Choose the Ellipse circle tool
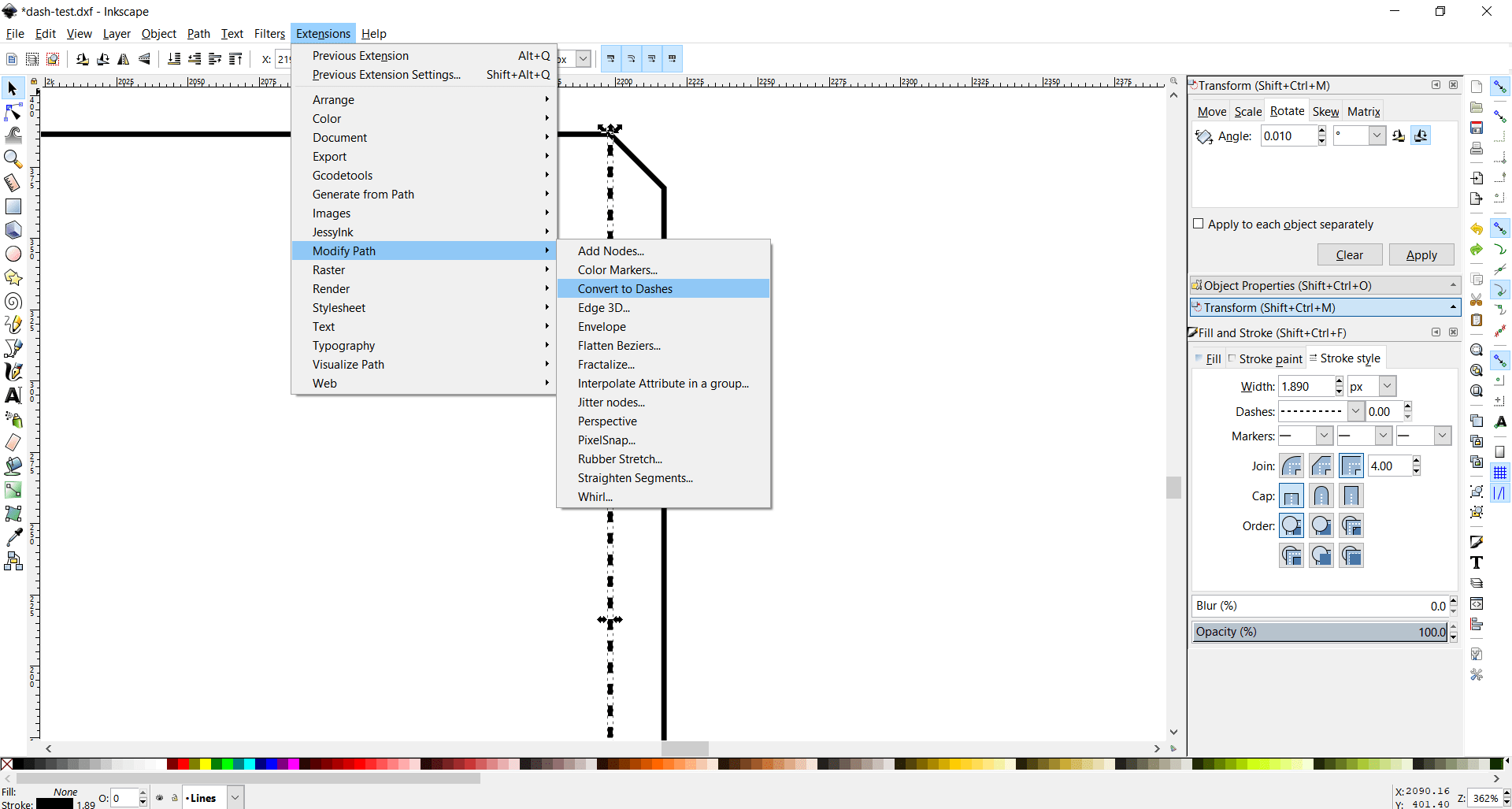 tap(13, 254)
